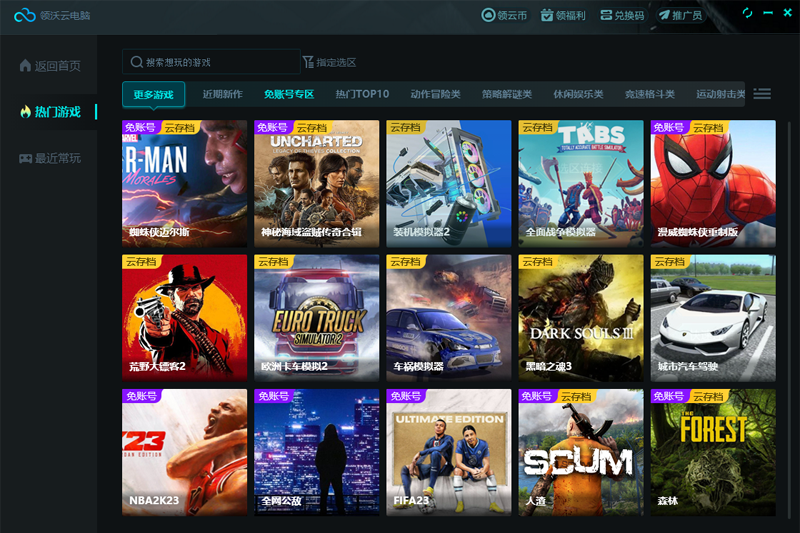The image size is (800, 533).
Task: Click the 领沃云电脑 cloud logo
Action: tap(24, 15)
